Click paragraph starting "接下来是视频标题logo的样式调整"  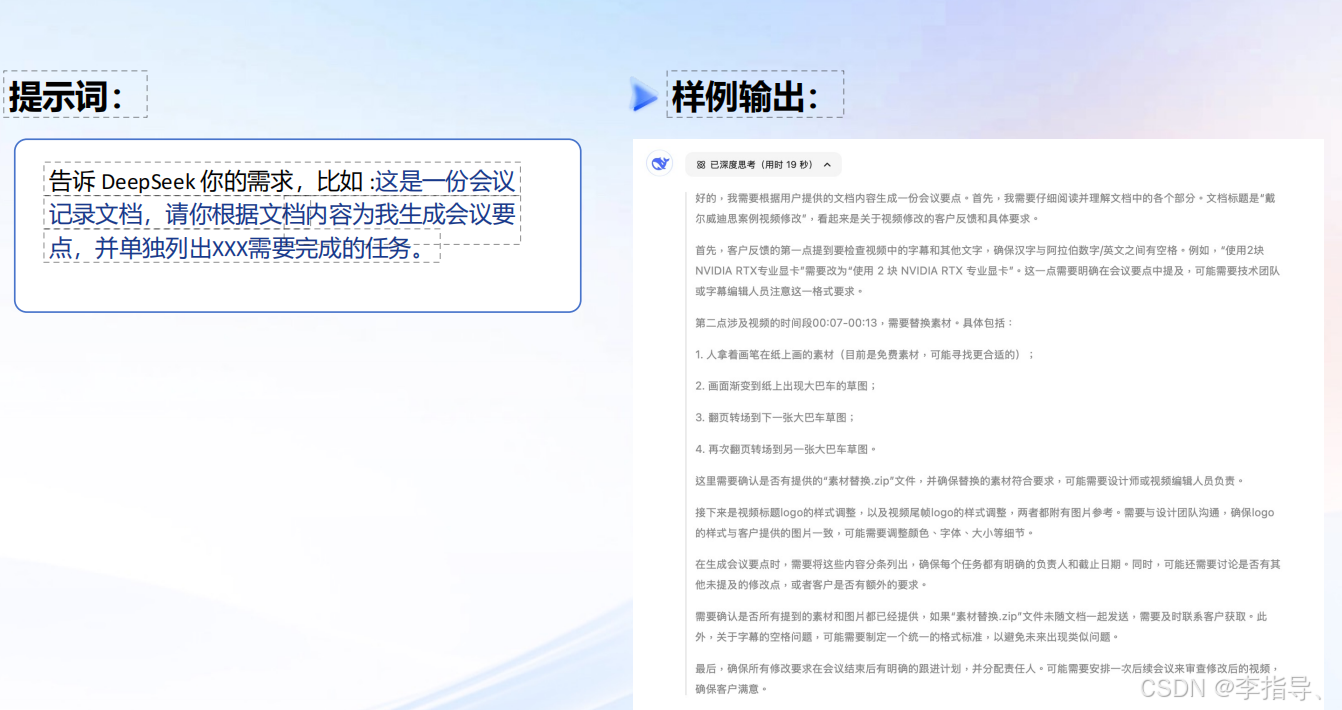pos(985,522)
